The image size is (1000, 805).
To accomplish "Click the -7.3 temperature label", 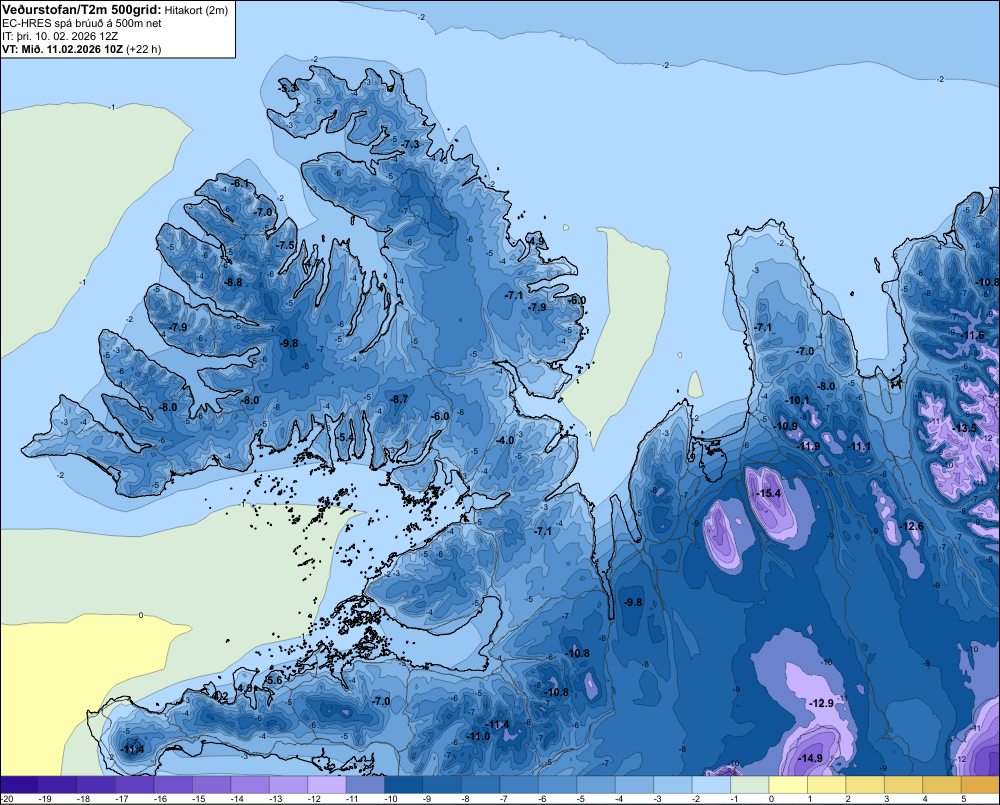I will [410, 145].
